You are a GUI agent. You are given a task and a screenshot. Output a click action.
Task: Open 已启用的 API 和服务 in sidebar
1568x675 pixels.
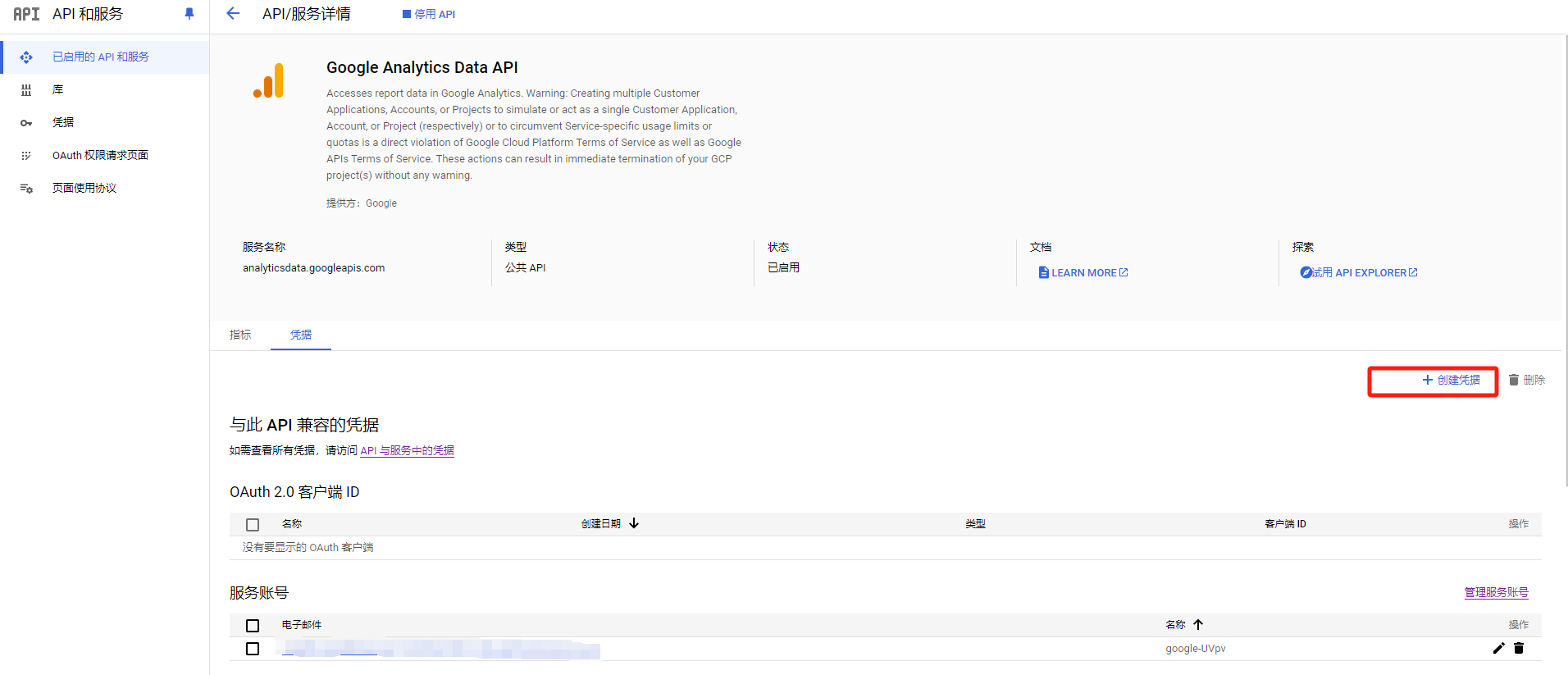[105, 57]
